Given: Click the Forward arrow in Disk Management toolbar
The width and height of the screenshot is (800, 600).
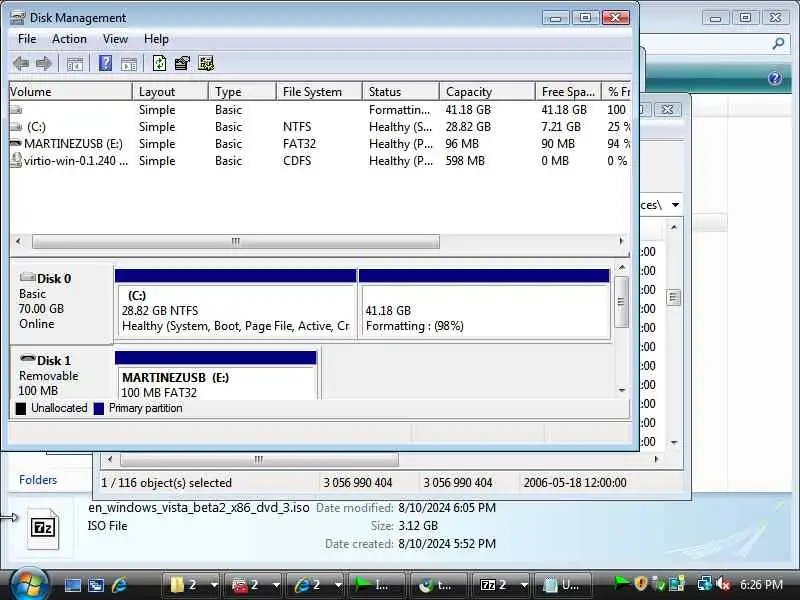Looking at the screenshot, I should click(44, 64).
